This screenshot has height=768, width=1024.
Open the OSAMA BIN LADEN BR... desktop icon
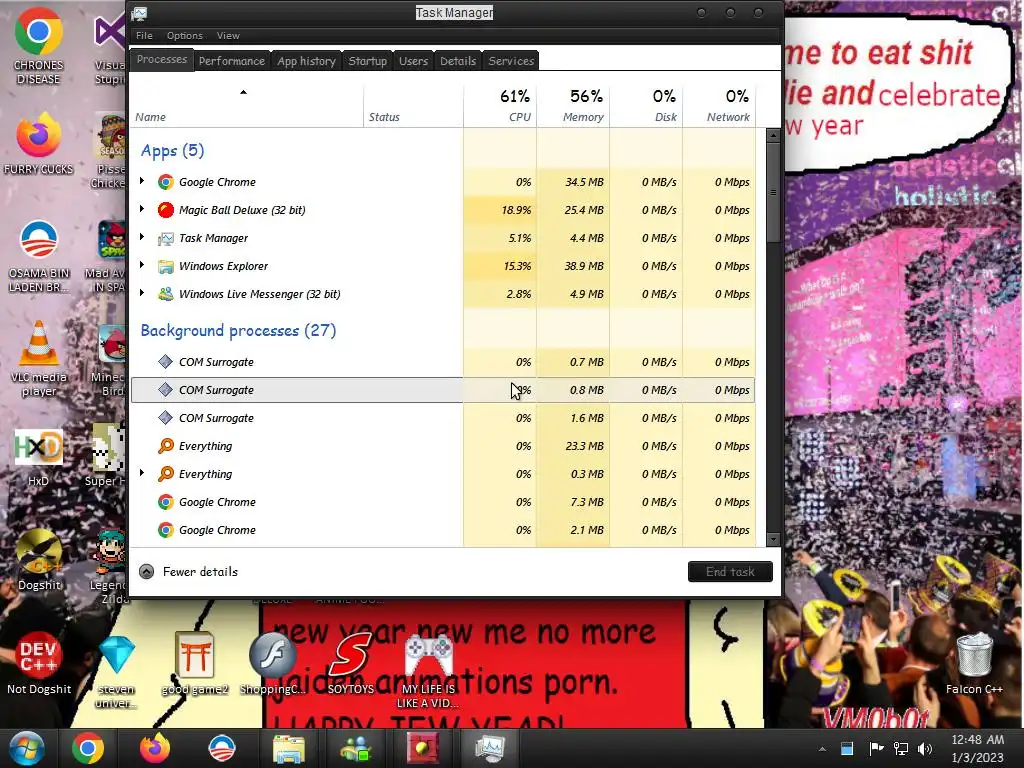(39, 256)
